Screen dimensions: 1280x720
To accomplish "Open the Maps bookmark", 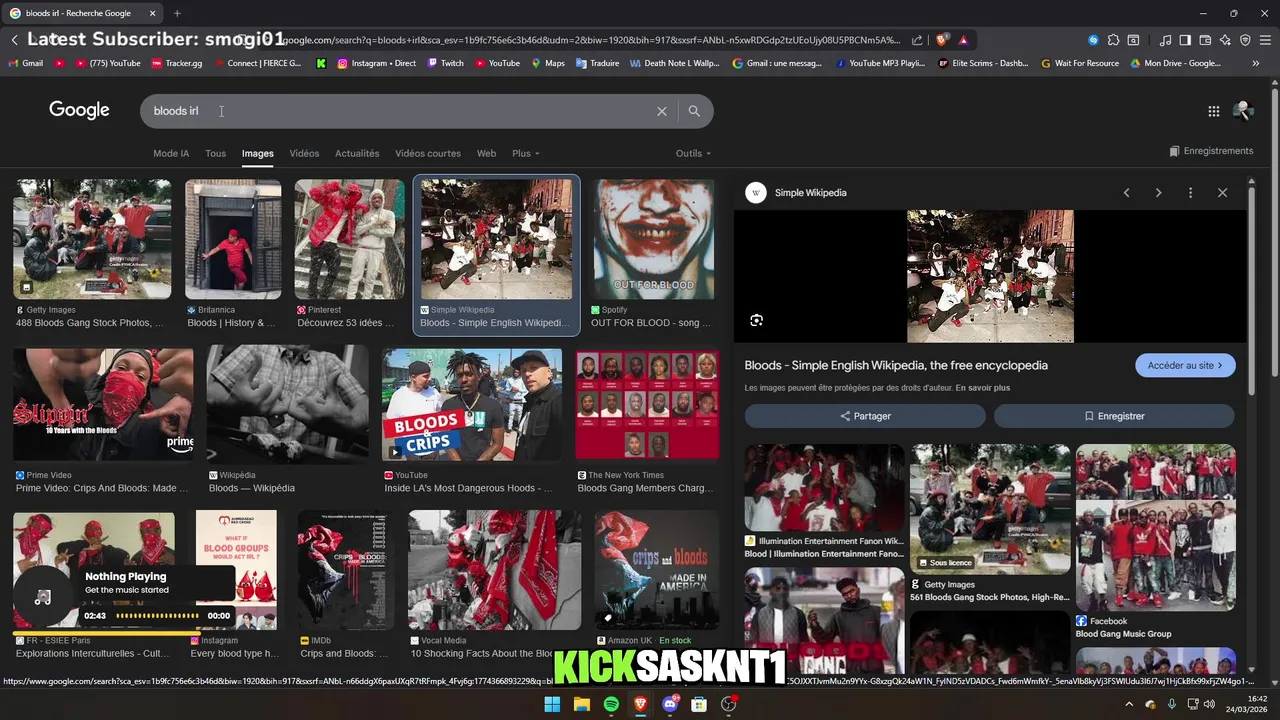I will pos(547,63).
